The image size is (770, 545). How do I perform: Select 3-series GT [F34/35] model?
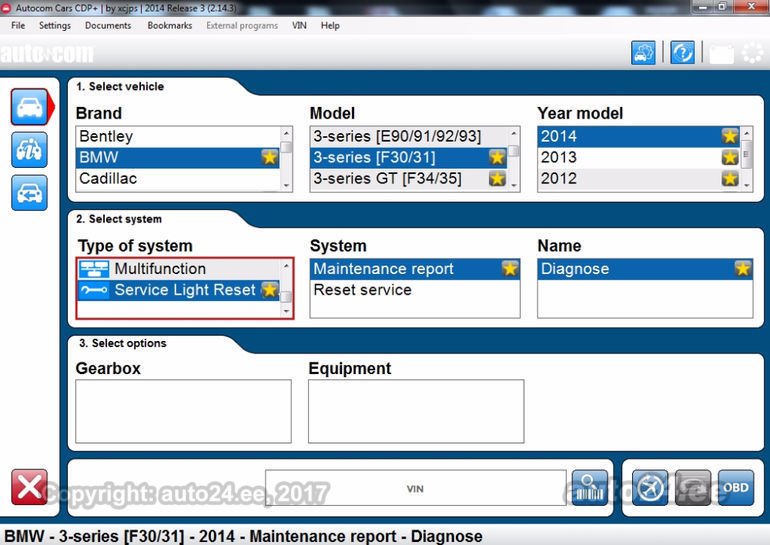click(409, 178)
